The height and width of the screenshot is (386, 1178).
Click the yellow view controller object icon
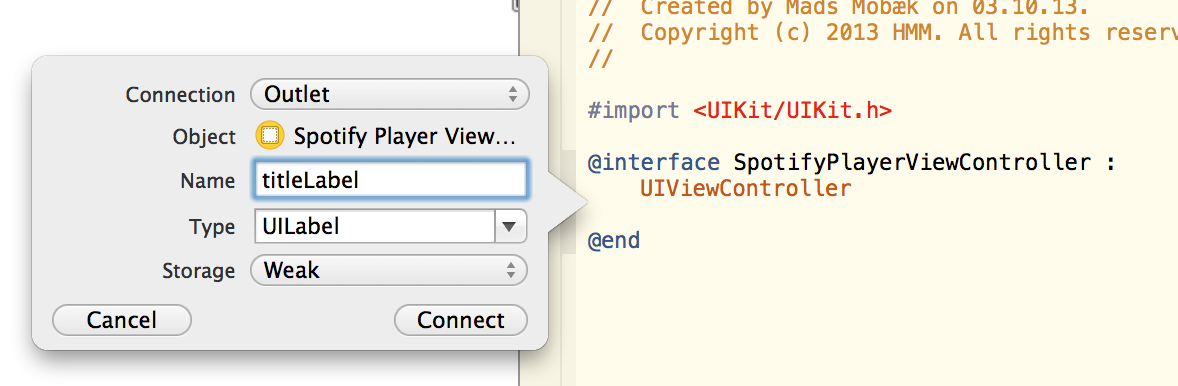270,136
